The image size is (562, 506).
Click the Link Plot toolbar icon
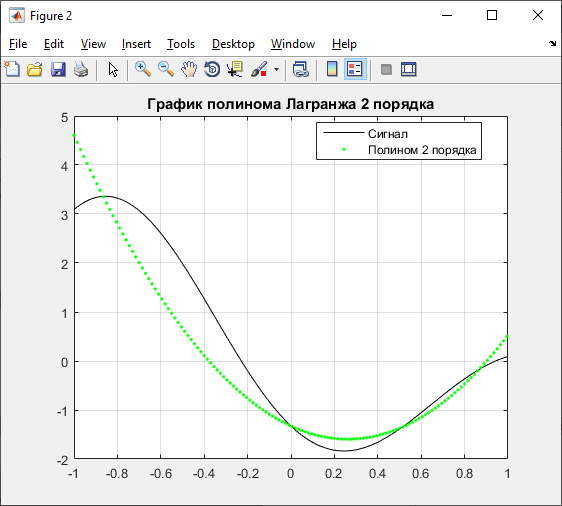[300, 69]
